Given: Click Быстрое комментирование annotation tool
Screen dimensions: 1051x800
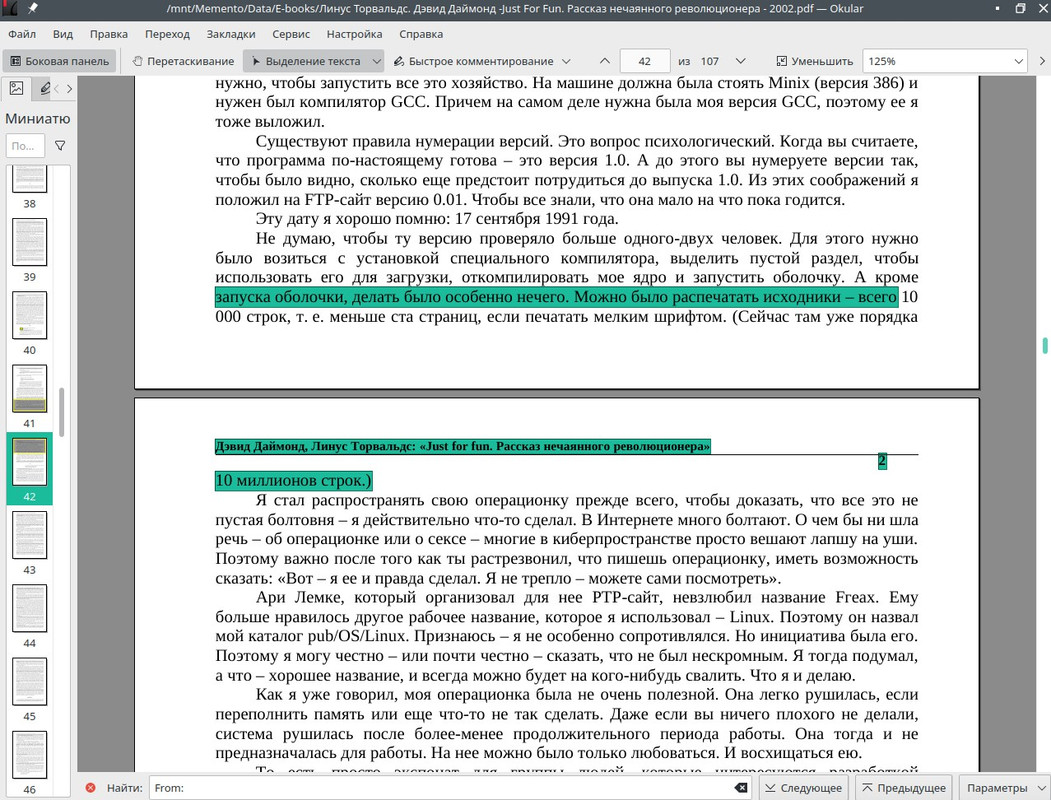Looking at the screenshot, I should 473,61.
